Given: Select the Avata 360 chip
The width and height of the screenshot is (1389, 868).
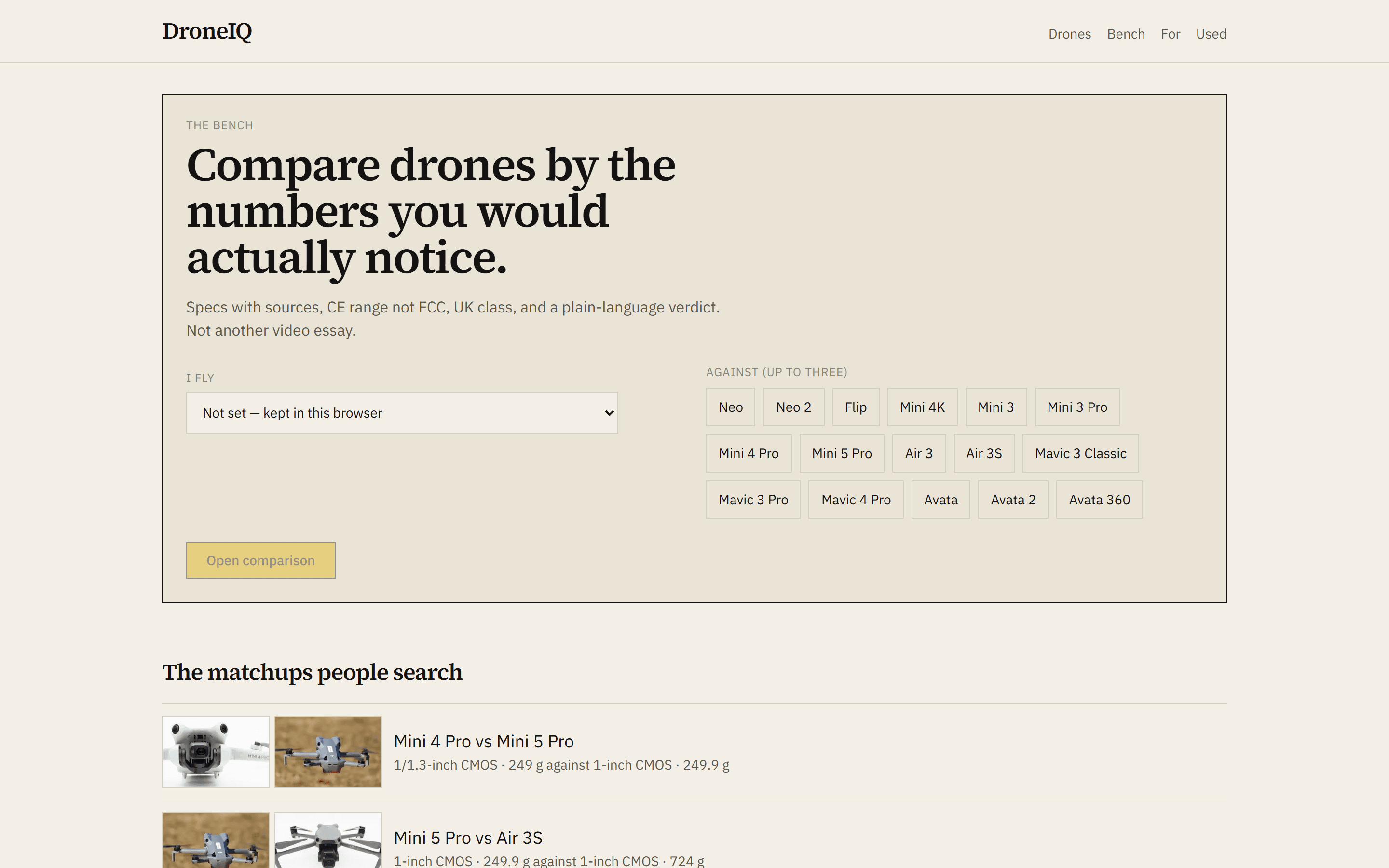Looking at the screenshot, I should click(1099, 500).
